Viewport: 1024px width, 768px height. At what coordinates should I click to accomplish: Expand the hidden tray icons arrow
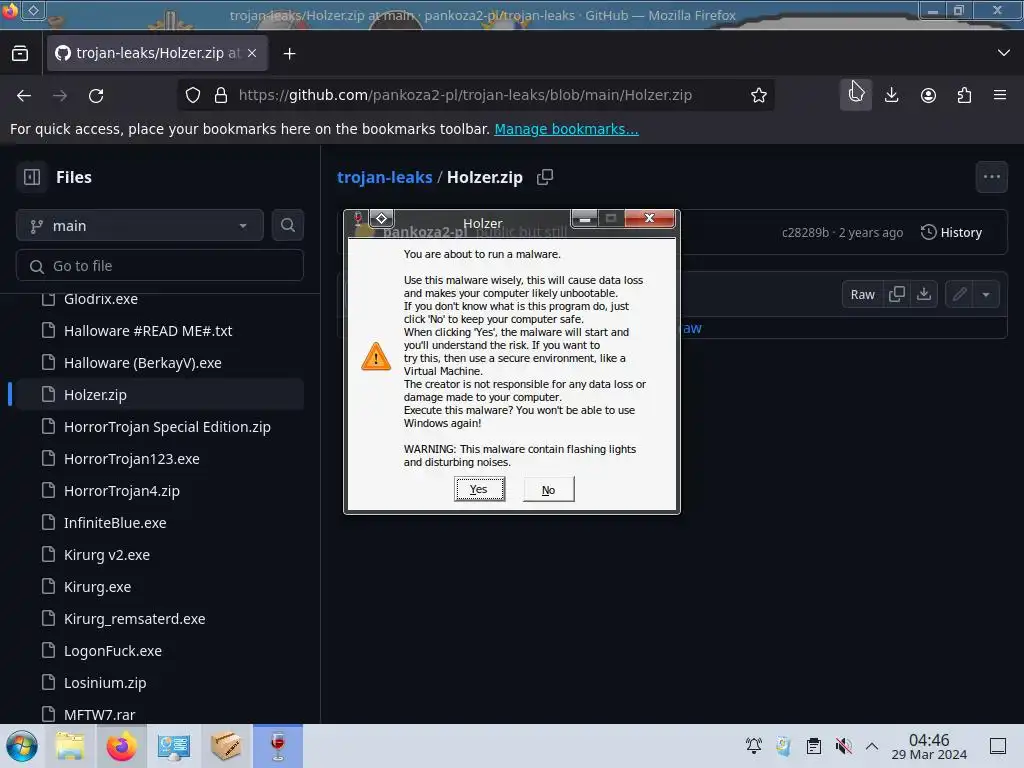coord(872,746)
